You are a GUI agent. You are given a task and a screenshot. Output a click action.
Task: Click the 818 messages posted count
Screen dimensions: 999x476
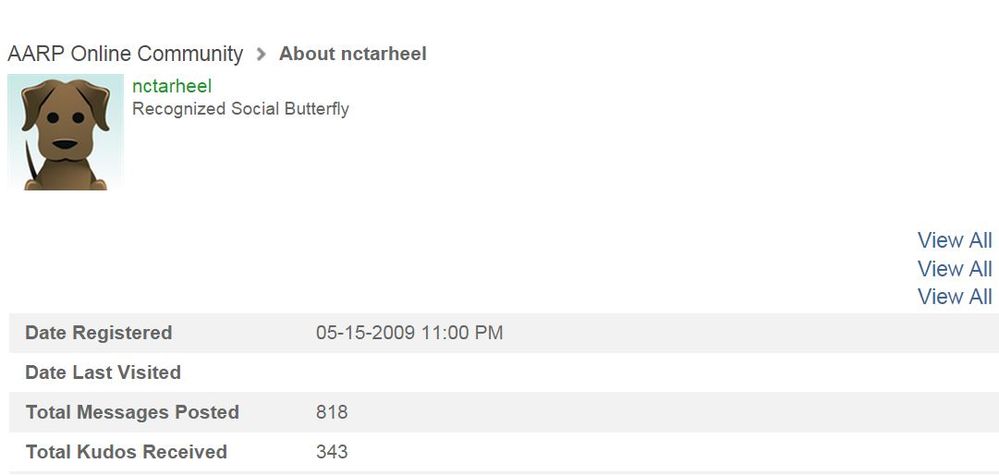[332, 413]
